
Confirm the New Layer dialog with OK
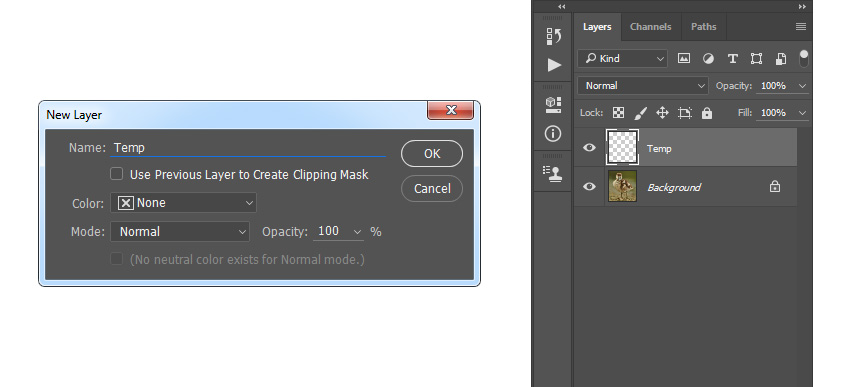432,154
